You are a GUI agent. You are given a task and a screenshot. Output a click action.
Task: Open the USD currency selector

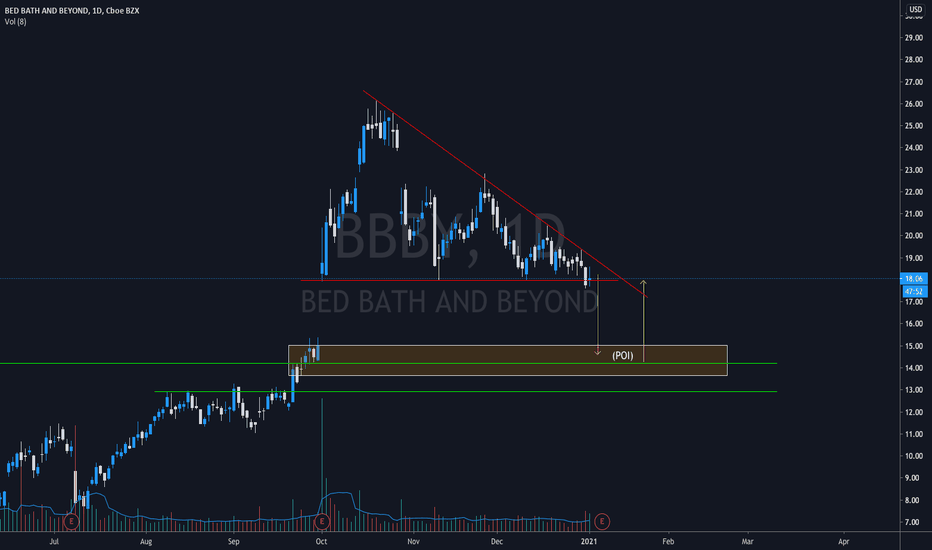click(915, 9)
